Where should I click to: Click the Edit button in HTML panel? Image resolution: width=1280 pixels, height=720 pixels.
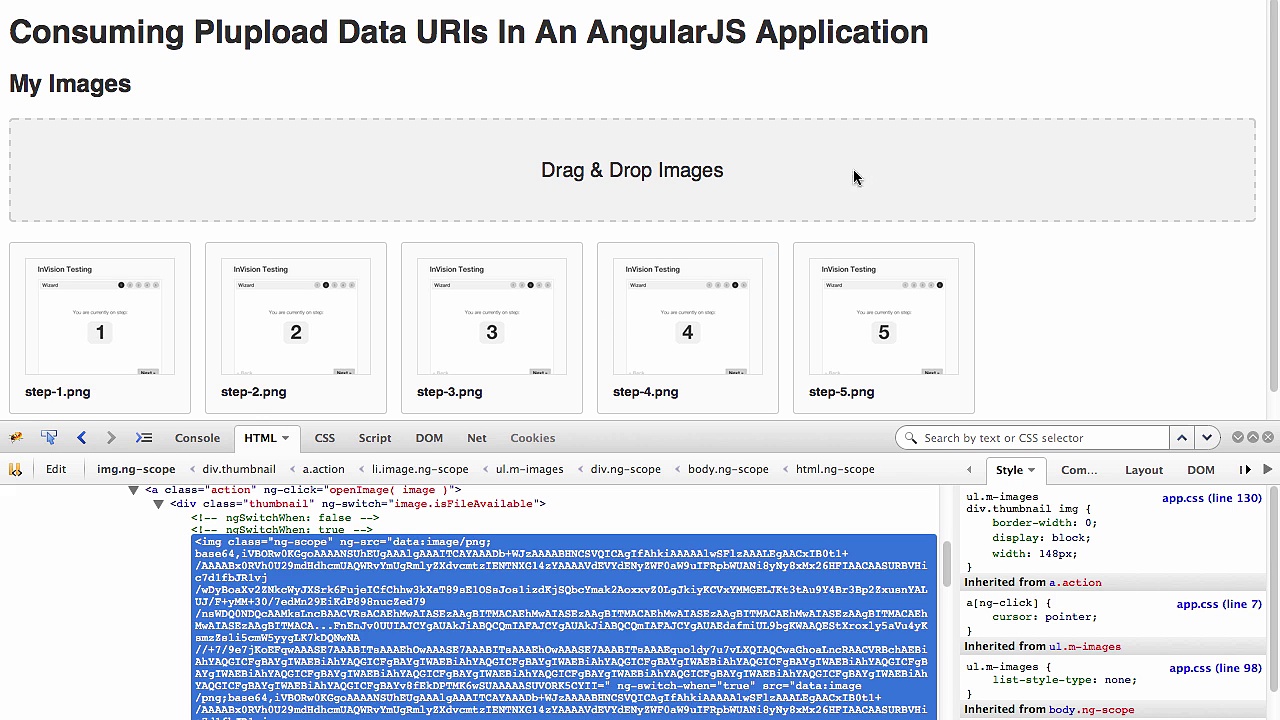point(56,469)
